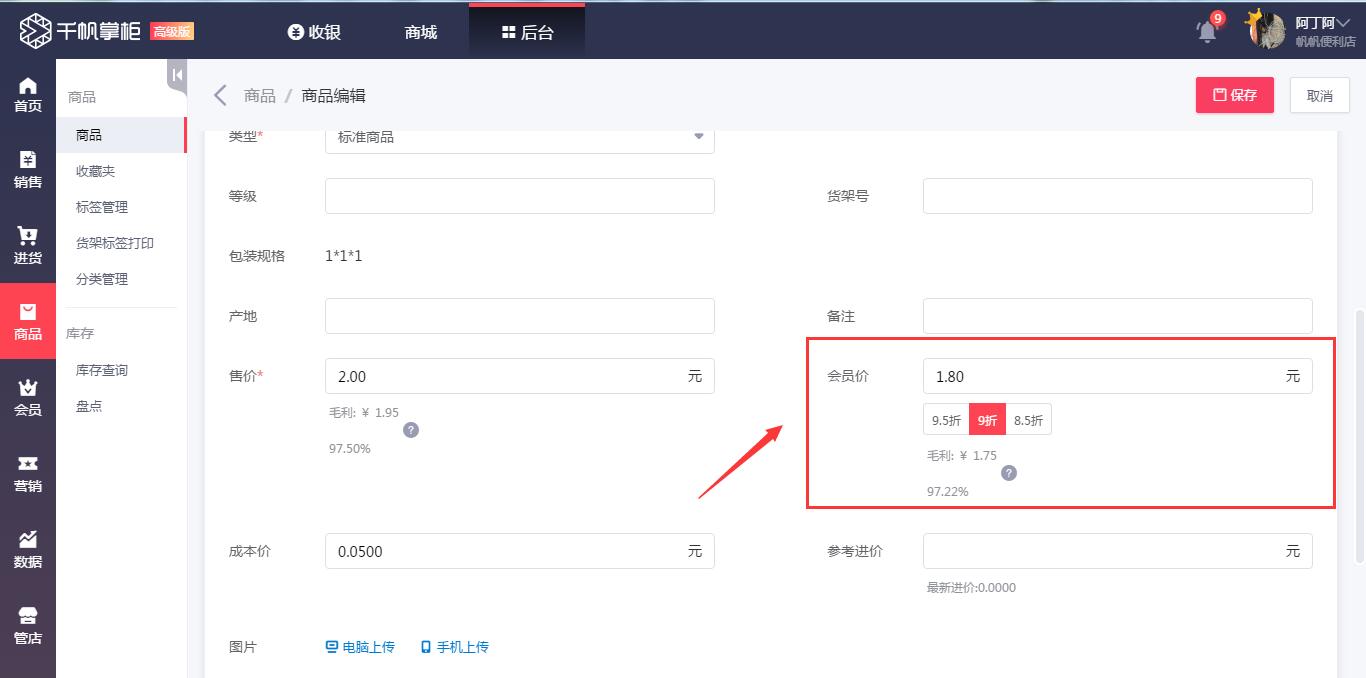Switch to the 收银 cashier tab

[x=314, y=32]
